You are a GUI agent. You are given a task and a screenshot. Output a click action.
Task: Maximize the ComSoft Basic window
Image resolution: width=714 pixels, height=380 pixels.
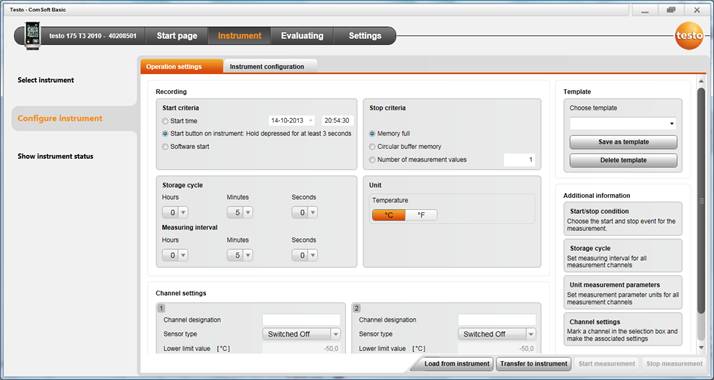[671, 10]
